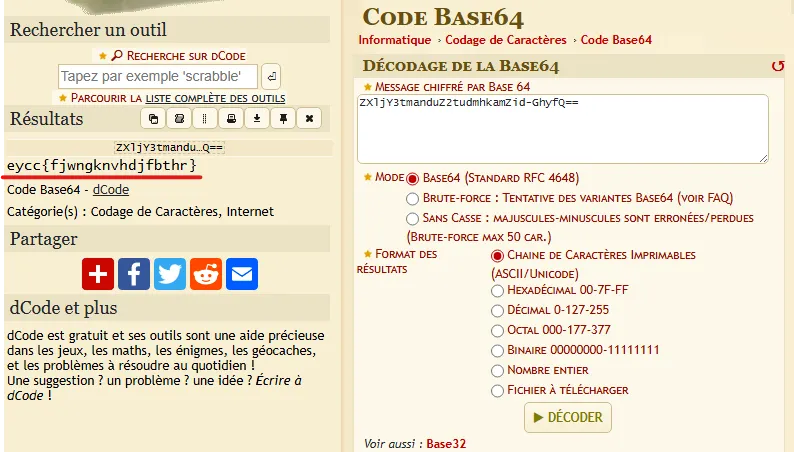Share by email icon
Screen dimensions: 794x452
pos(242,274)
